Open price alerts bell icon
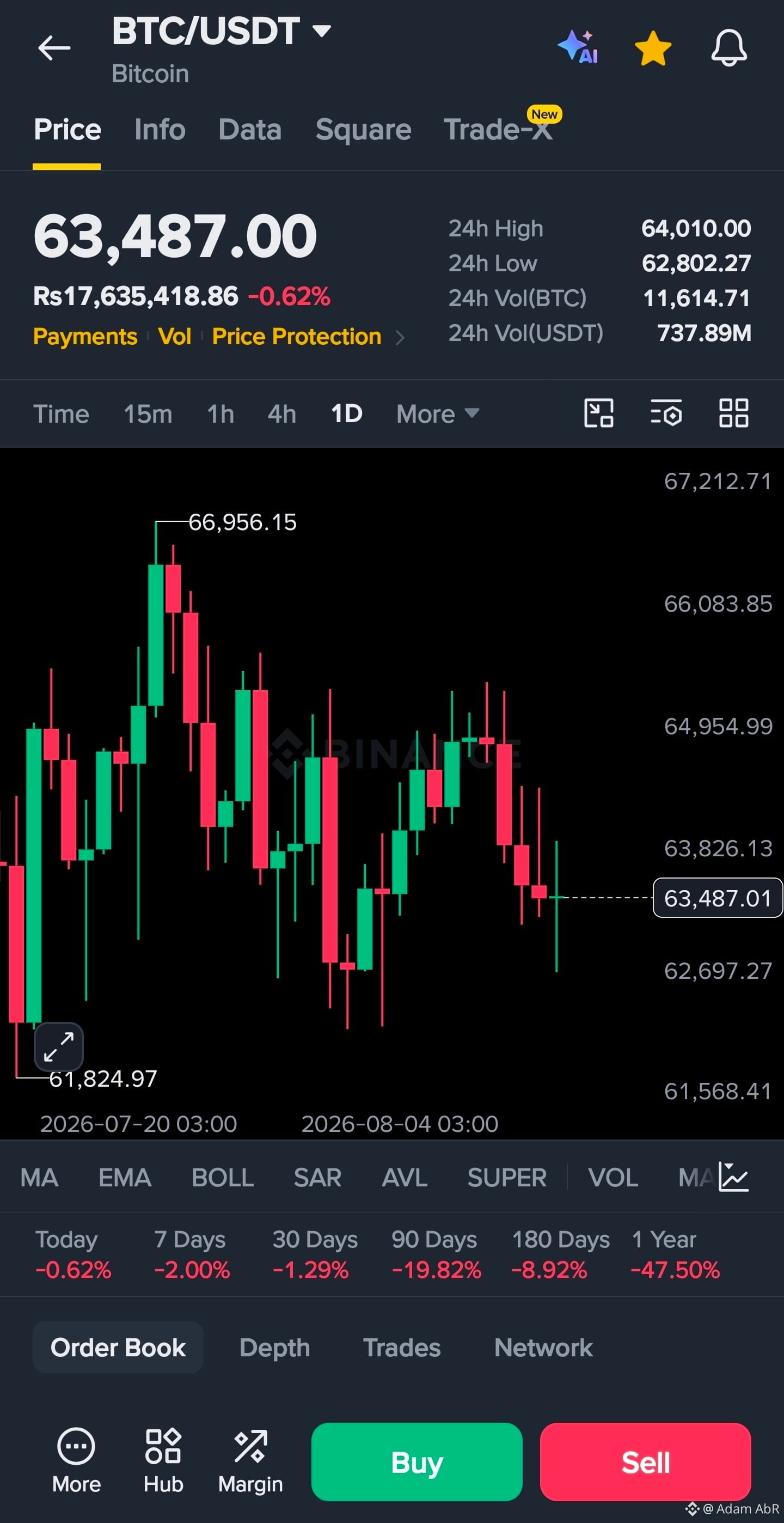 click(x=728, y=48)
